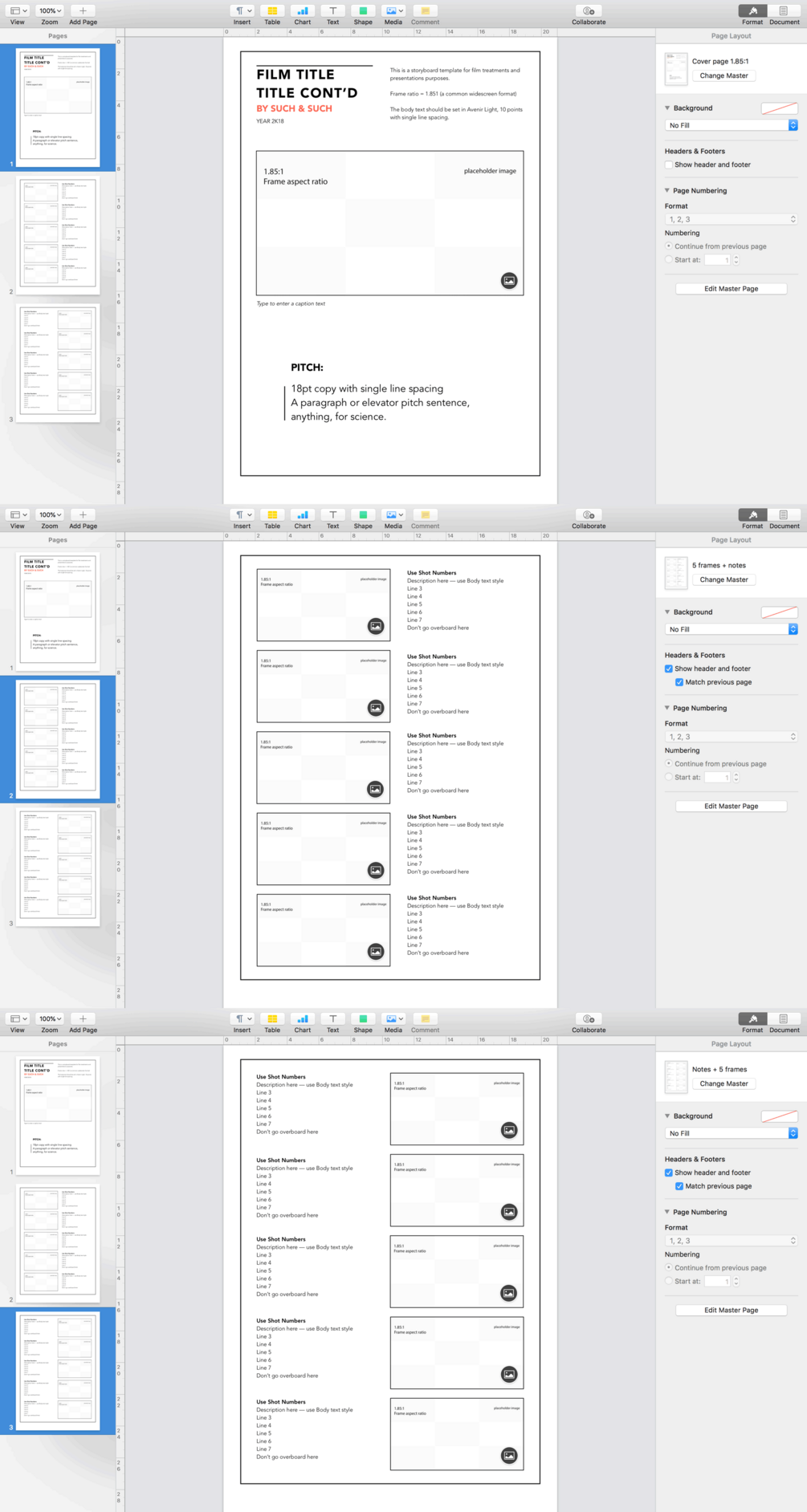Open No Fill dropdown in the Cover page window
The height and width of the screenshot is (1512, 807).
tap(731, 125)
